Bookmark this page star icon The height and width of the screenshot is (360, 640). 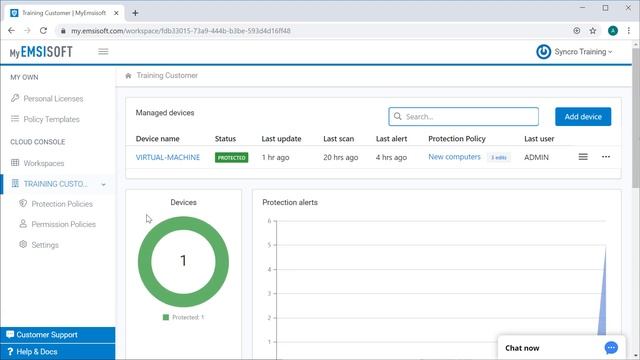click(x=593, y=31)
